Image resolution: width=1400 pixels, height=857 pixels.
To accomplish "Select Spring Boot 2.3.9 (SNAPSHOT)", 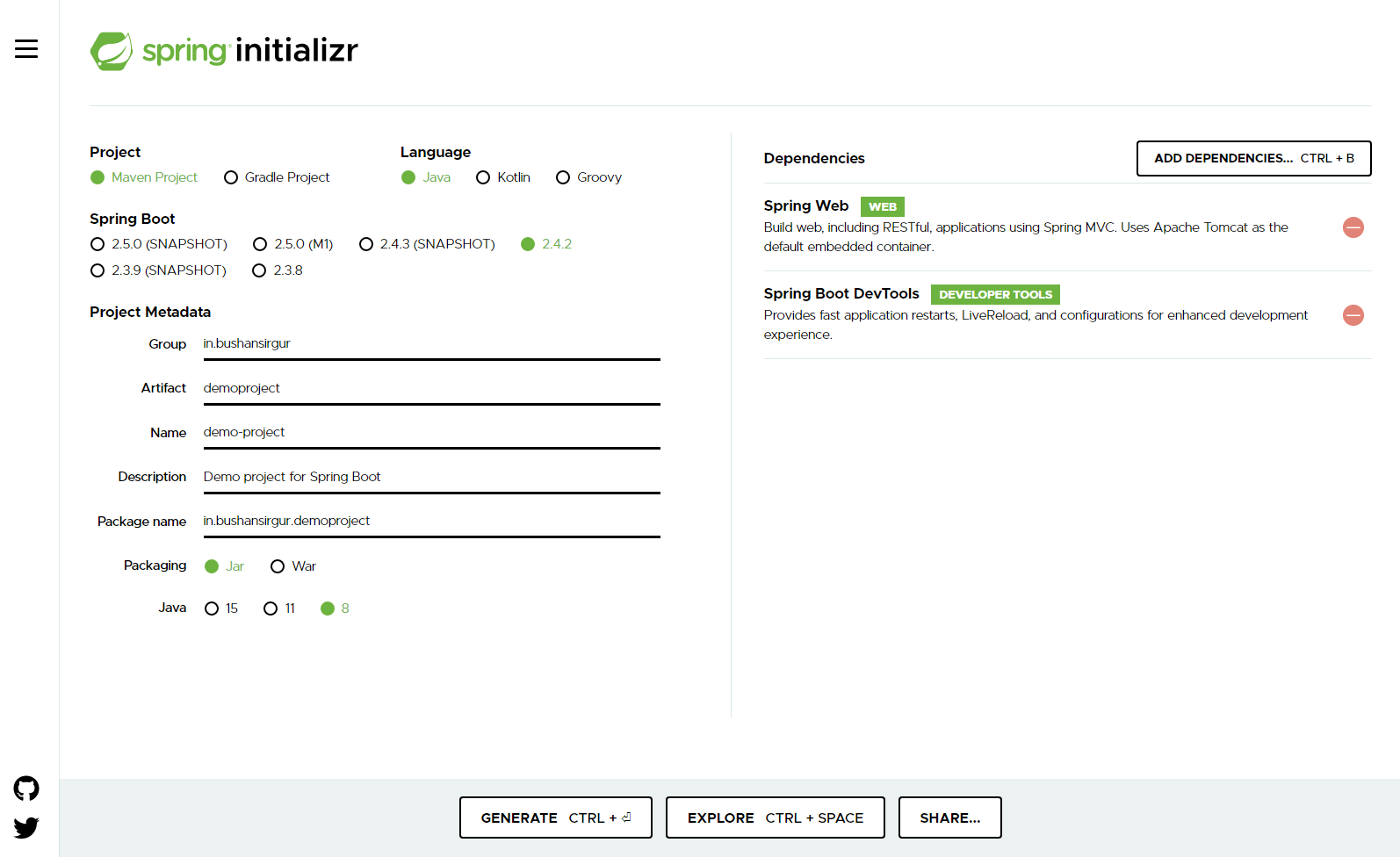I will point(158,270).
